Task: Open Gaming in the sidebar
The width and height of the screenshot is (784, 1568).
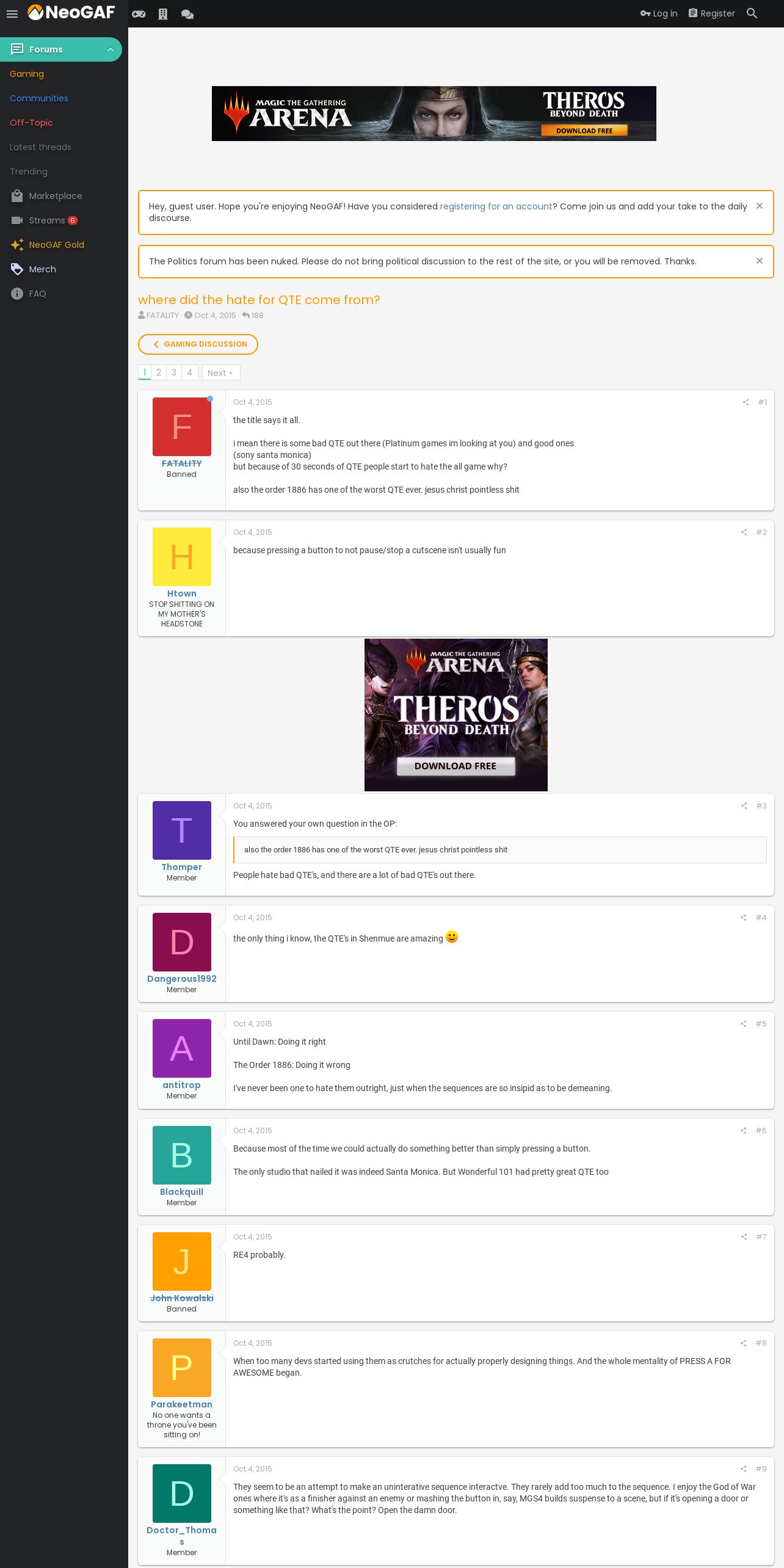Action: click(27, 74)
